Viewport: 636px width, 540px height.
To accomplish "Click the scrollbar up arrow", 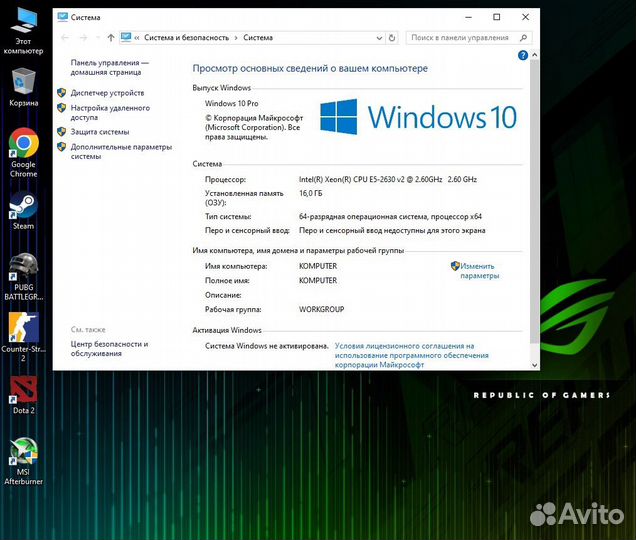I will tap(535, 55).
